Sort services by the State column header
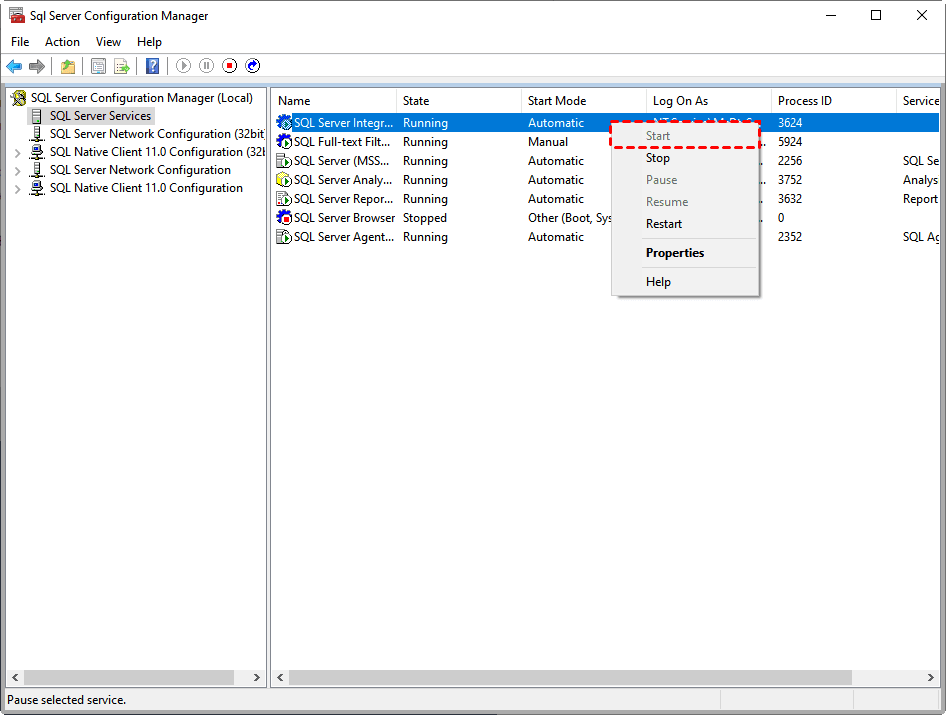Screen dimensions: 946x715 click(416, 101)
